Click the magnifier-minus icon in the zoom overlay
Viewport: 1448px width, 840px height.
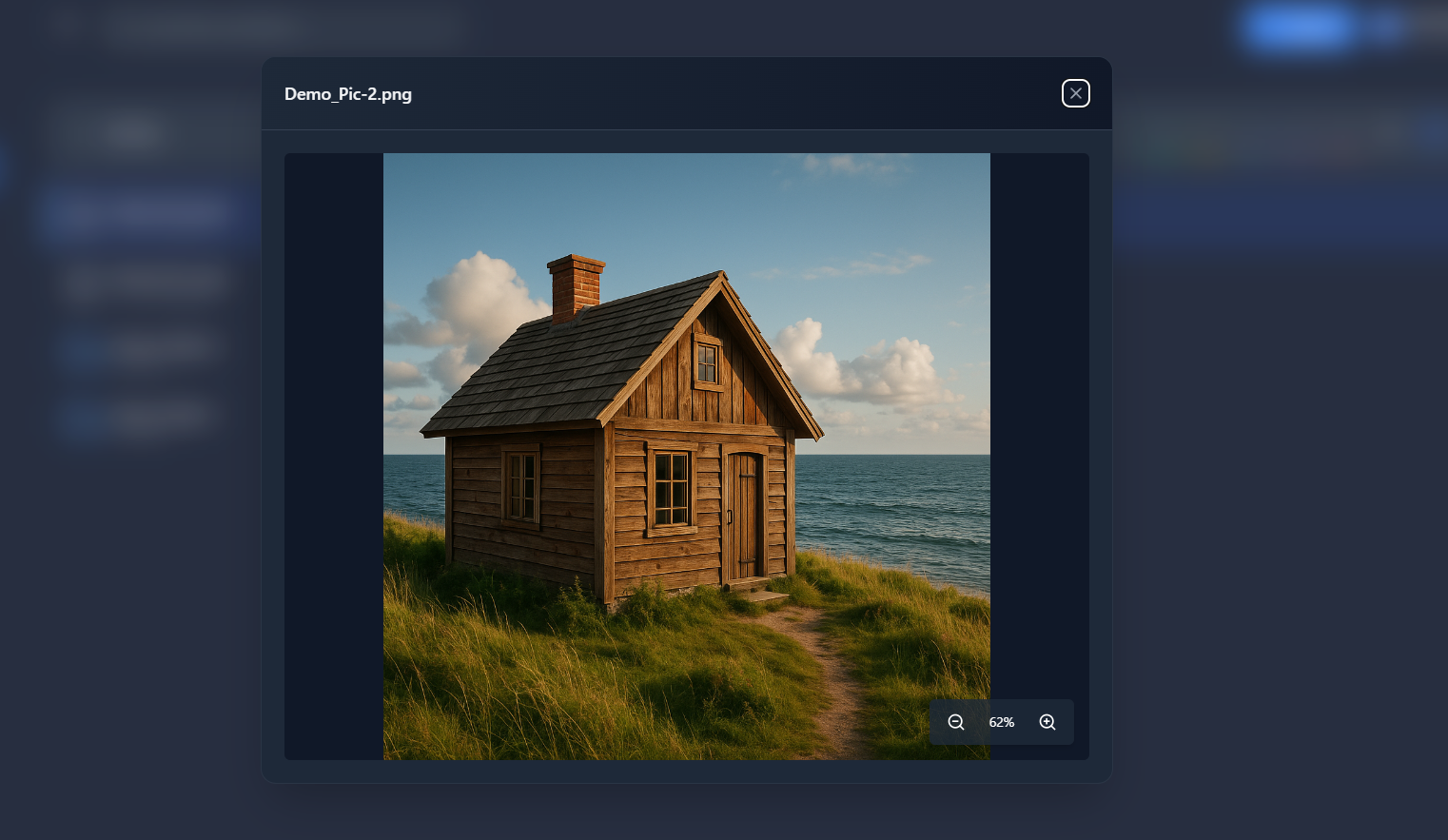pos(956,722)
